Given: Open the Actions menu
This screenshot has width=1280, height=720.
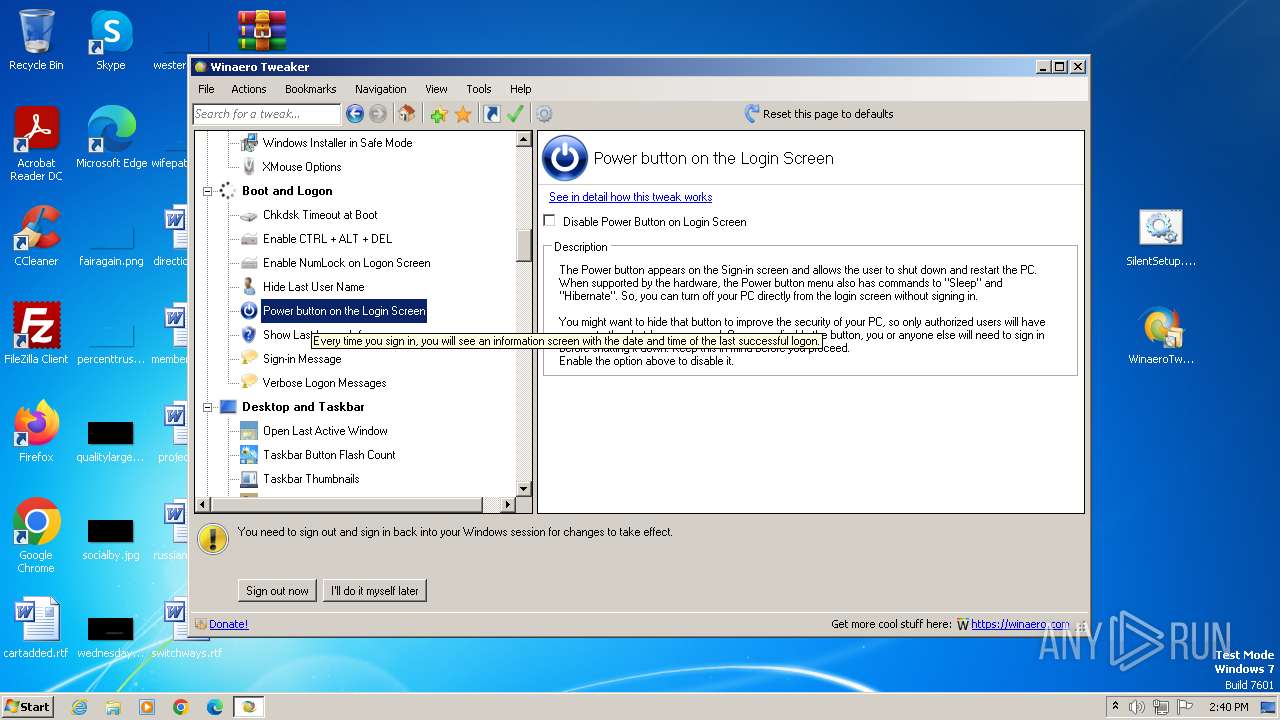Looking at the screenshot, I should pos(249,89).
